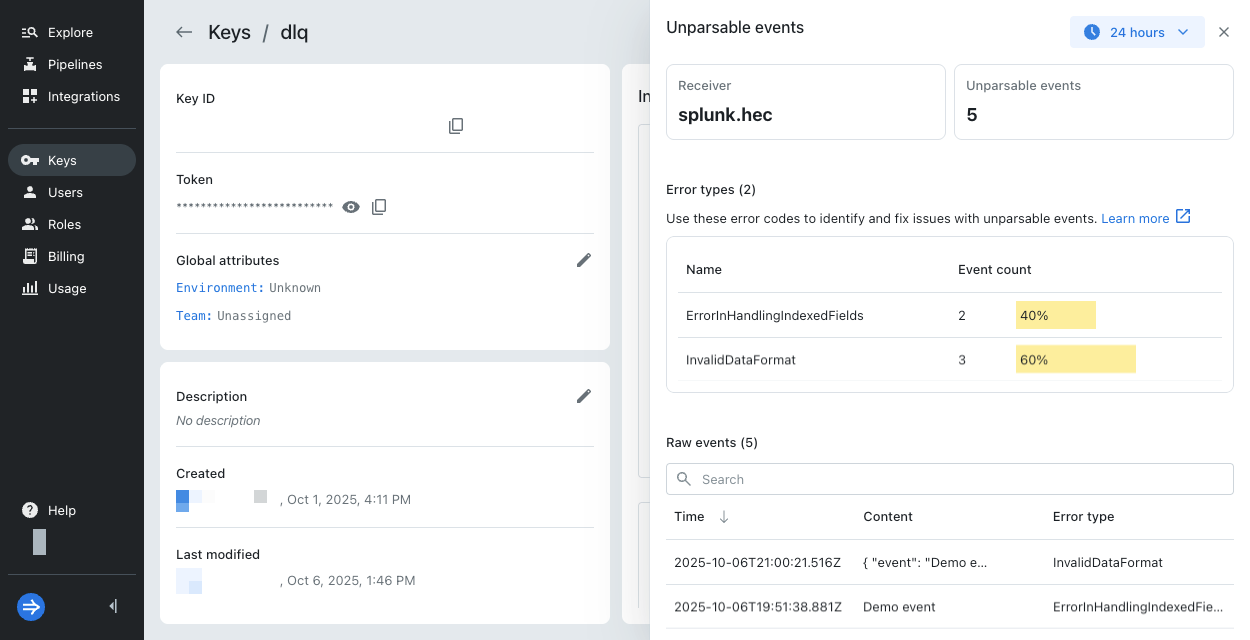
Task: Copy the Key ID to clipboard
Action: pos(456,126)
